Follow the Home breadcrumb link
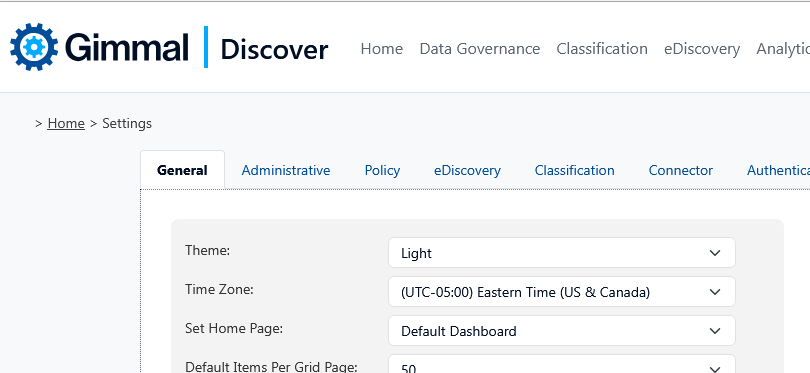The image size is (810, 373). point(66,123)
